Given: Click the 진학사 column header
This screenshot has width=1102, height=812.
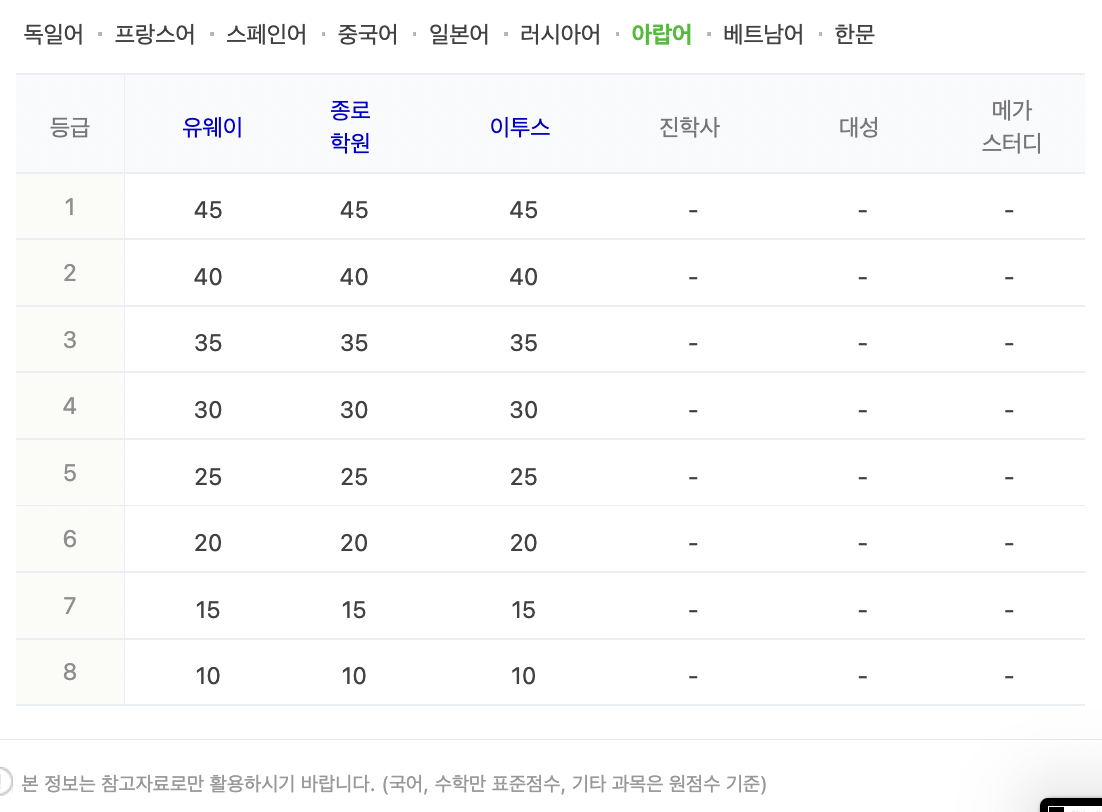Looking at the screenshot, I should (x=689, y=127).
